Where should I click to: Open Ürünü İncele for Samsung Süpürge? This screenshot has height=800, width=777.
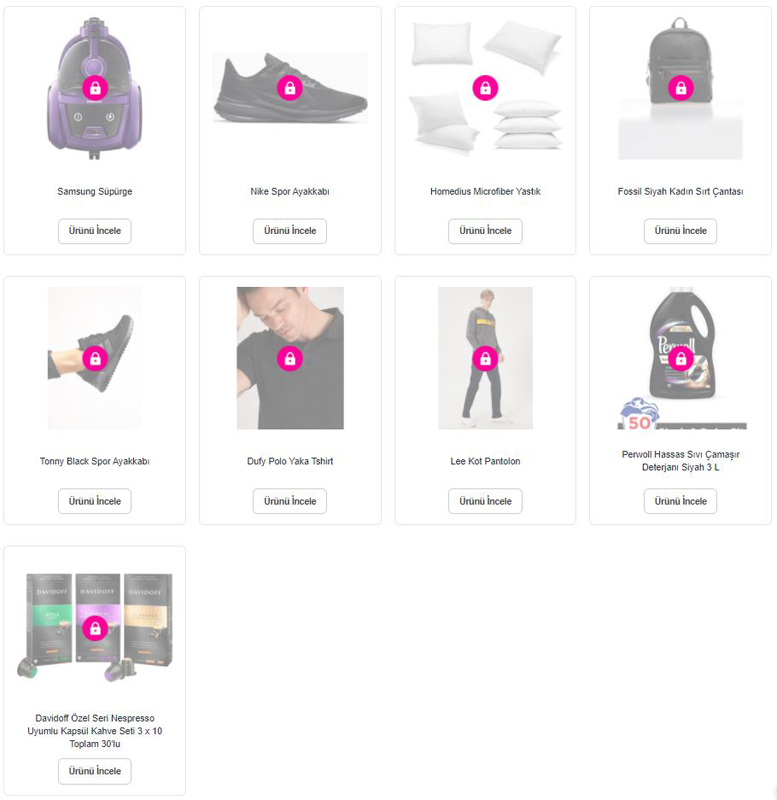point(95,231)
